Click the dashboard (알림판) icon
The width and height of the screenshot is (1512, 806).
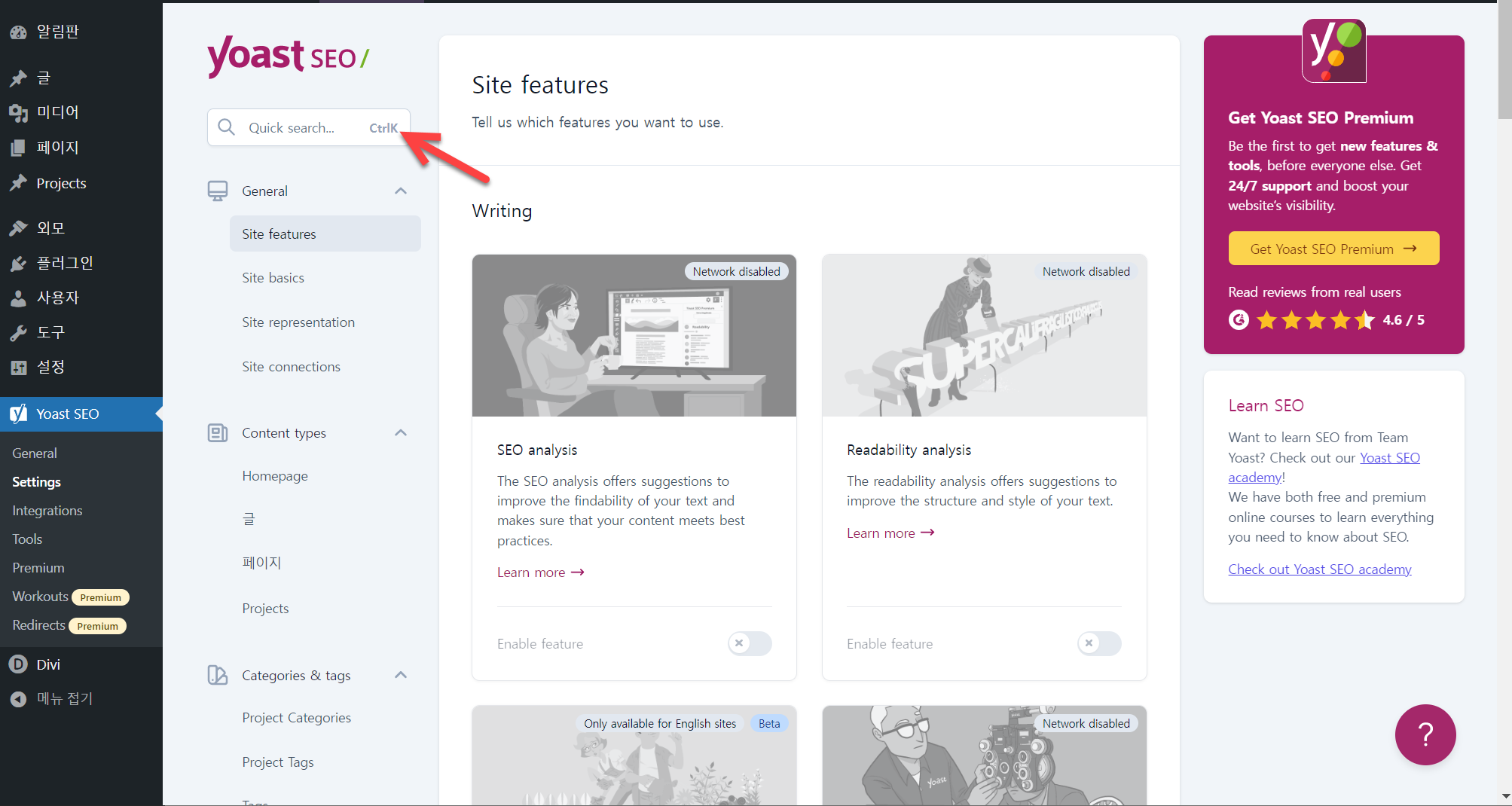[18, 32]
